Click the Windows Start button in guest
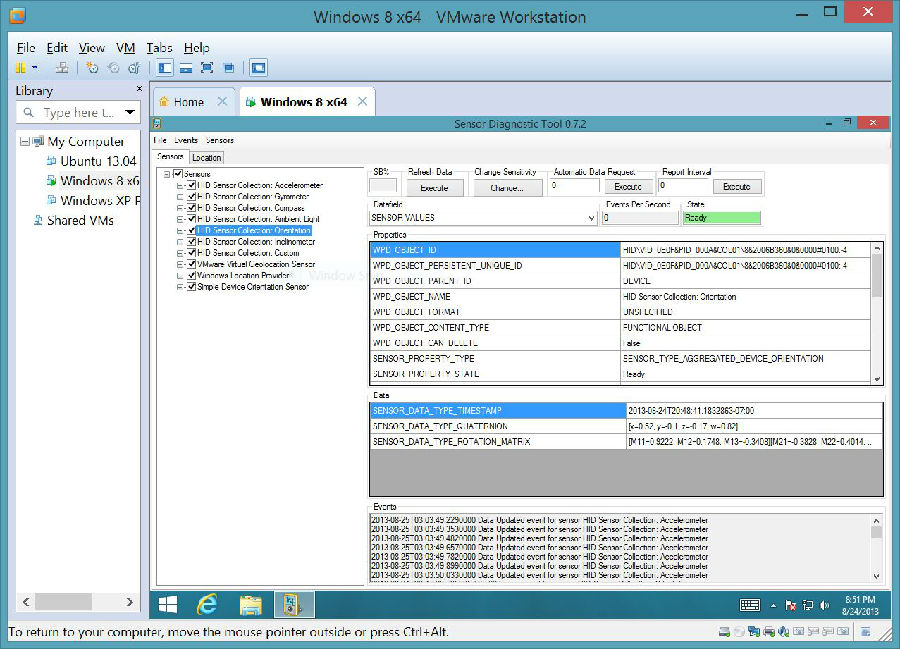The image size is (900, 649). (x=167, y=604)
